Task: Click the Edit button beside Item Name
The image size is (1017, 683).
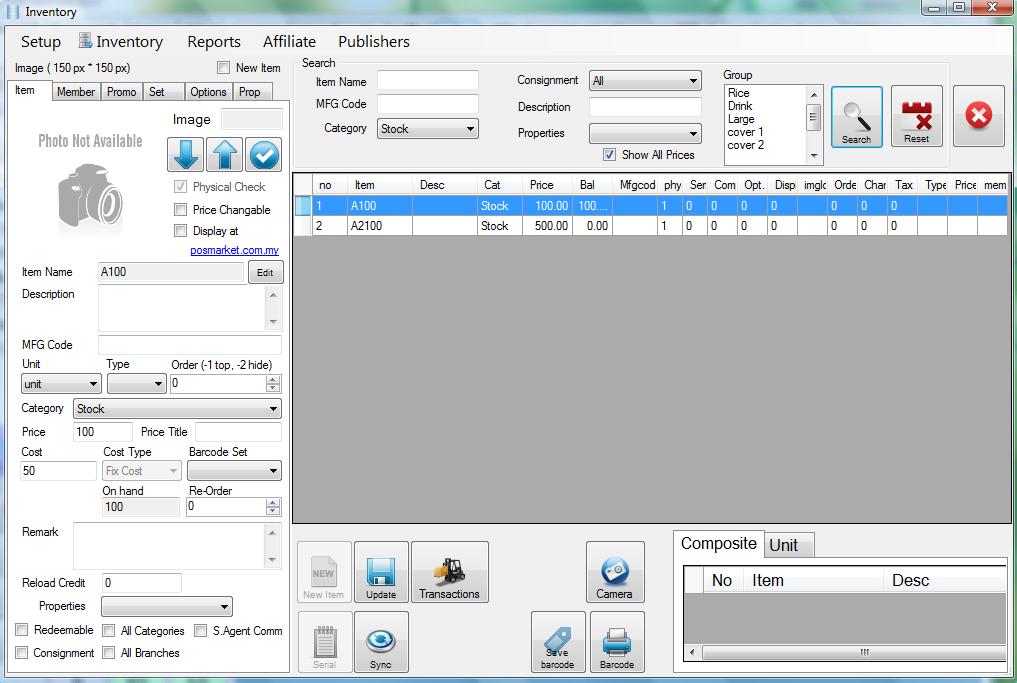Action: coord(265,272)
